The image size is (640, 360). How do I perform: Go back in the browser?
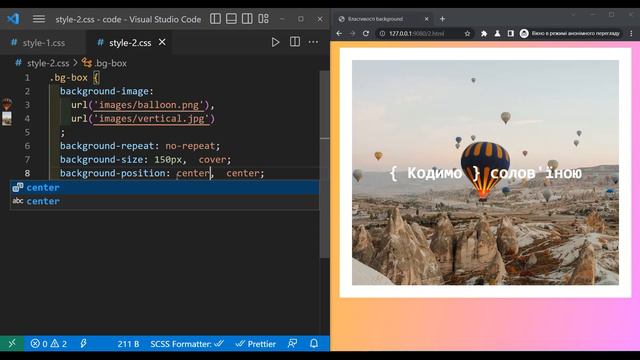click(x=339, y=33)
